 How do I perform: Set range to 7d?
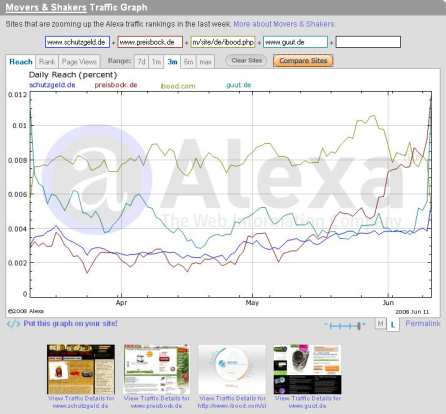pyautogui.click(x=142, y=62)
